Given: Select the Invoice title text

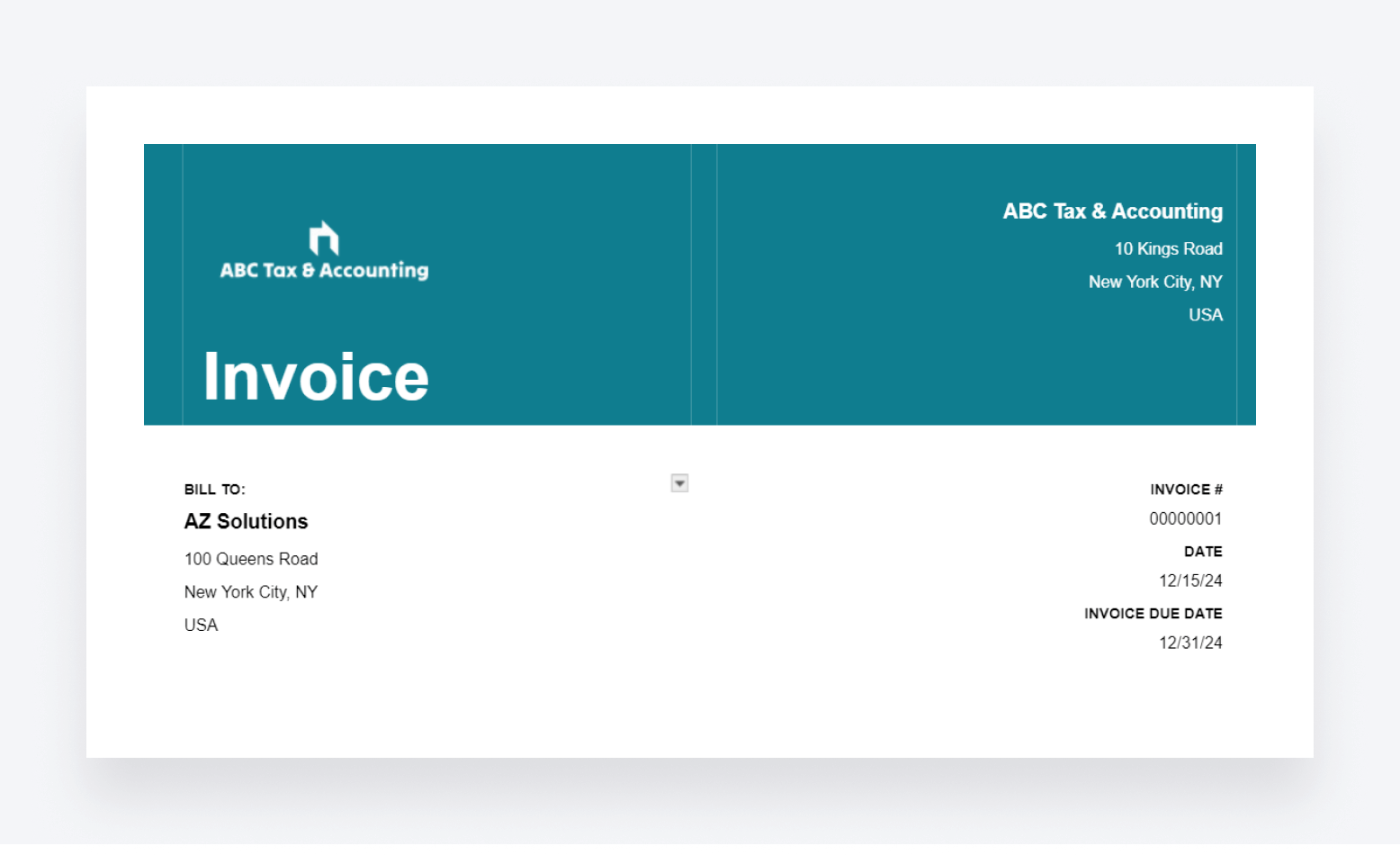Looking at the screenshot, I should point(315,375).
